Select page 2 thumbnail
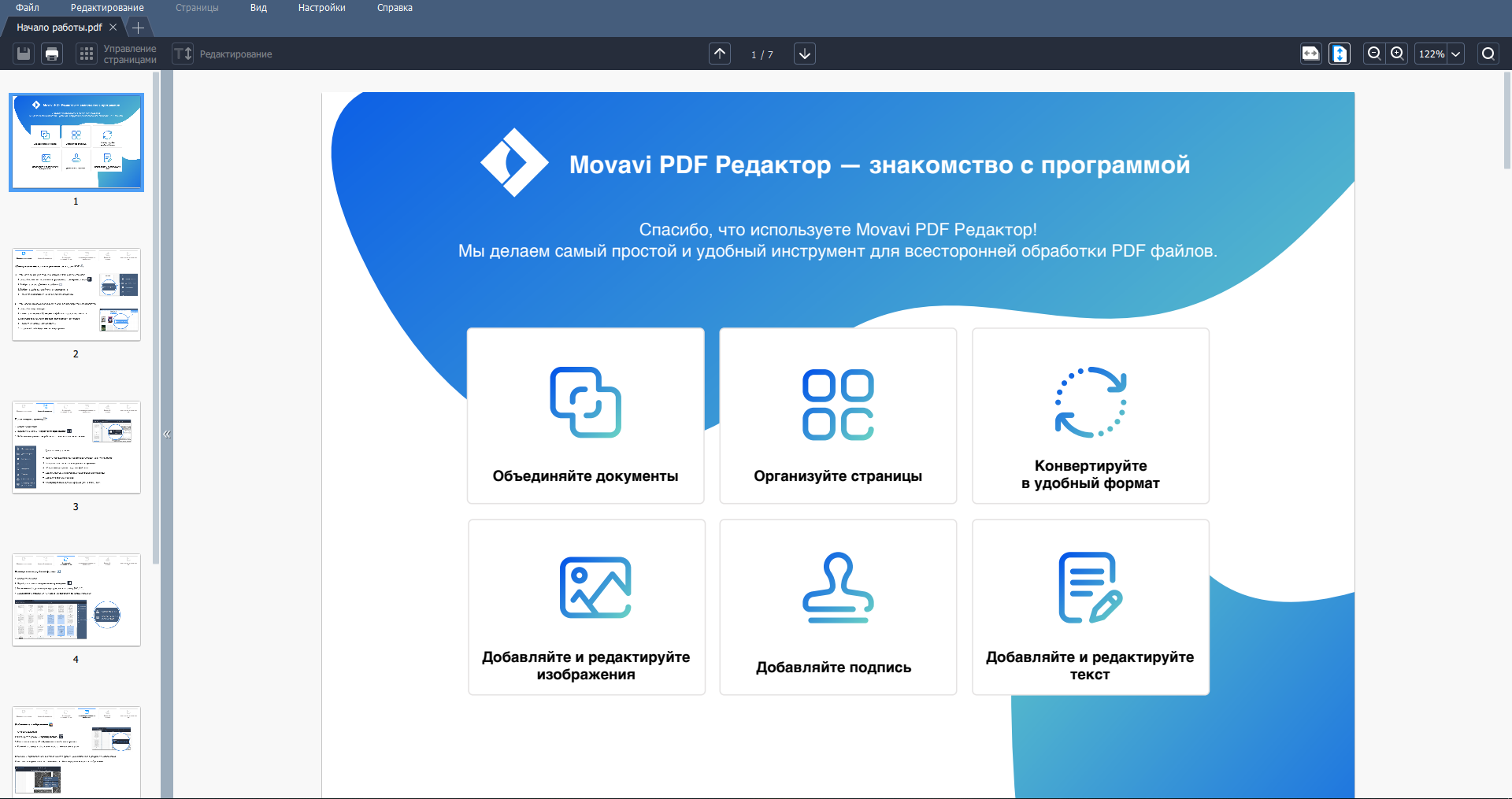This screenshot has width=1512, height=799. 76,294
